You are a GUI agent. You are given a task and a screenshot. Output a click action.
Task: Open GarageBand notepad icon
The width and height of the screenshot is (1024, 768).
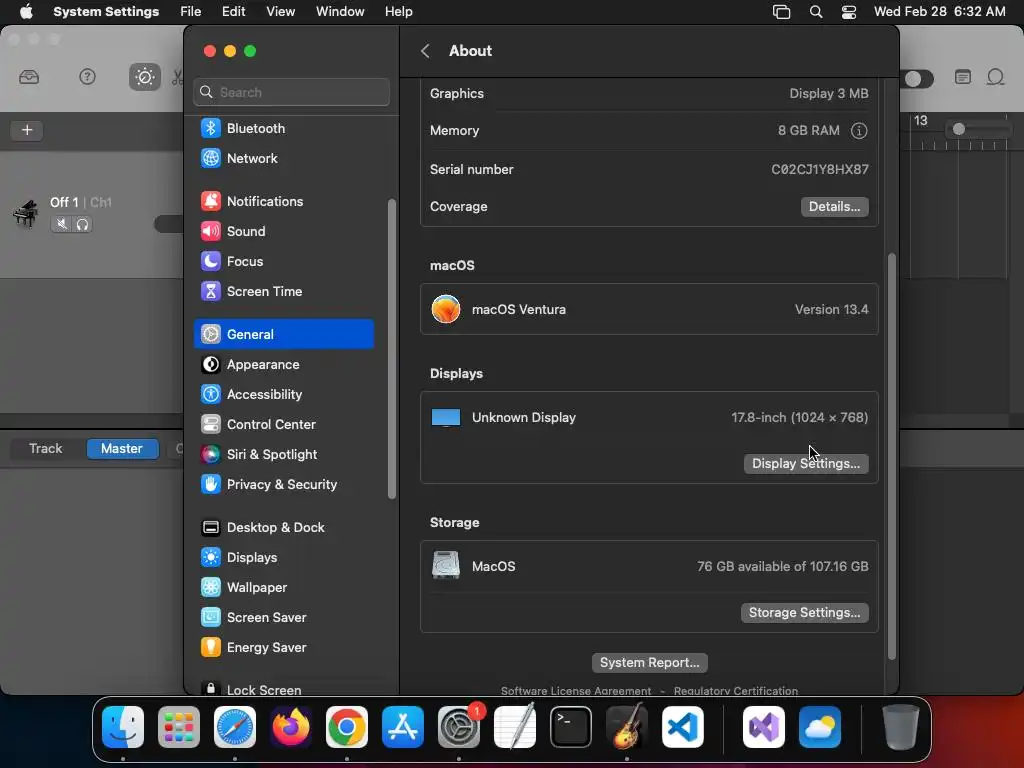pos(963,77)
